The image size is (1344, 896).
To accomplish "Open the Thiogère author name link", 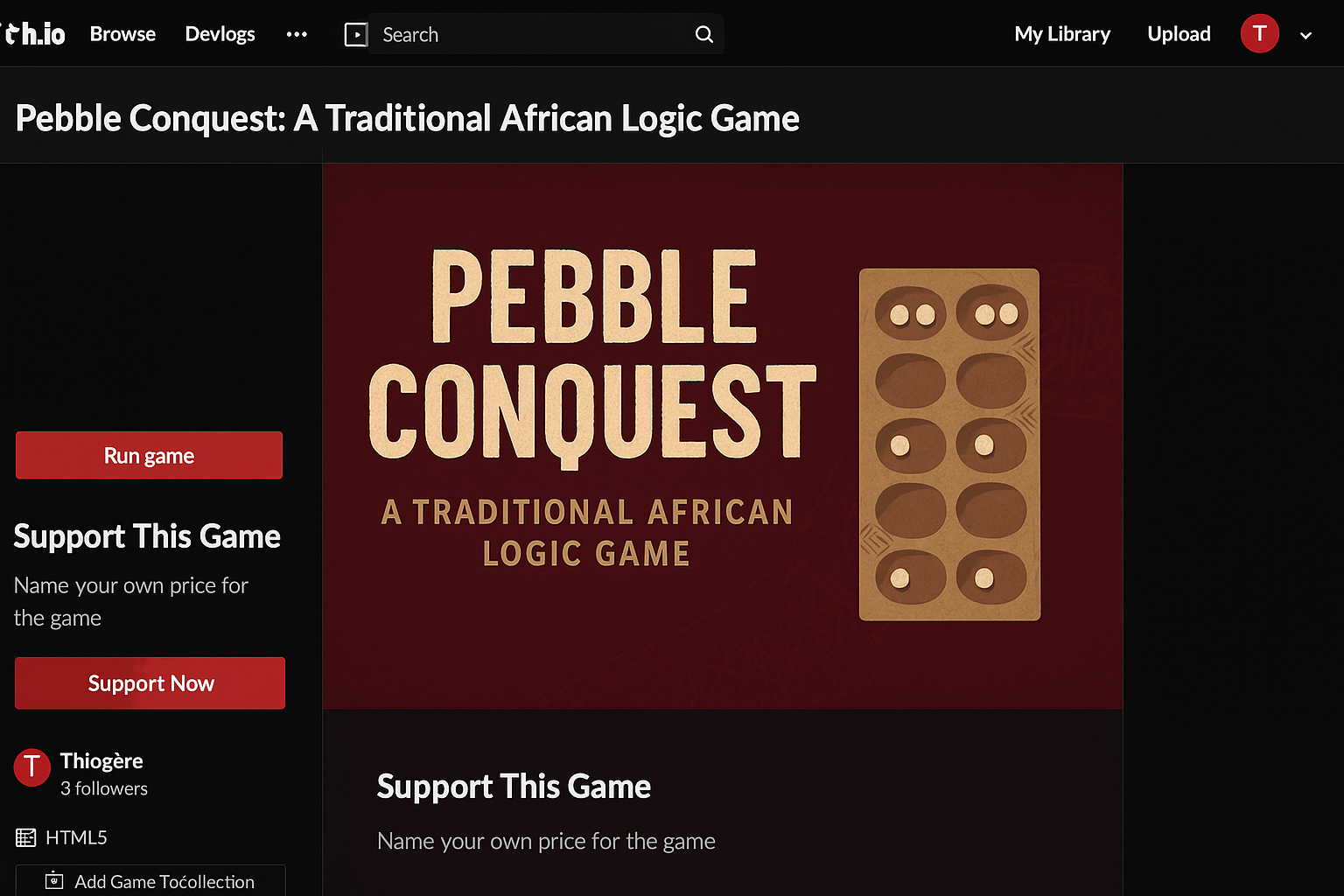I will (x=101, y=761).
